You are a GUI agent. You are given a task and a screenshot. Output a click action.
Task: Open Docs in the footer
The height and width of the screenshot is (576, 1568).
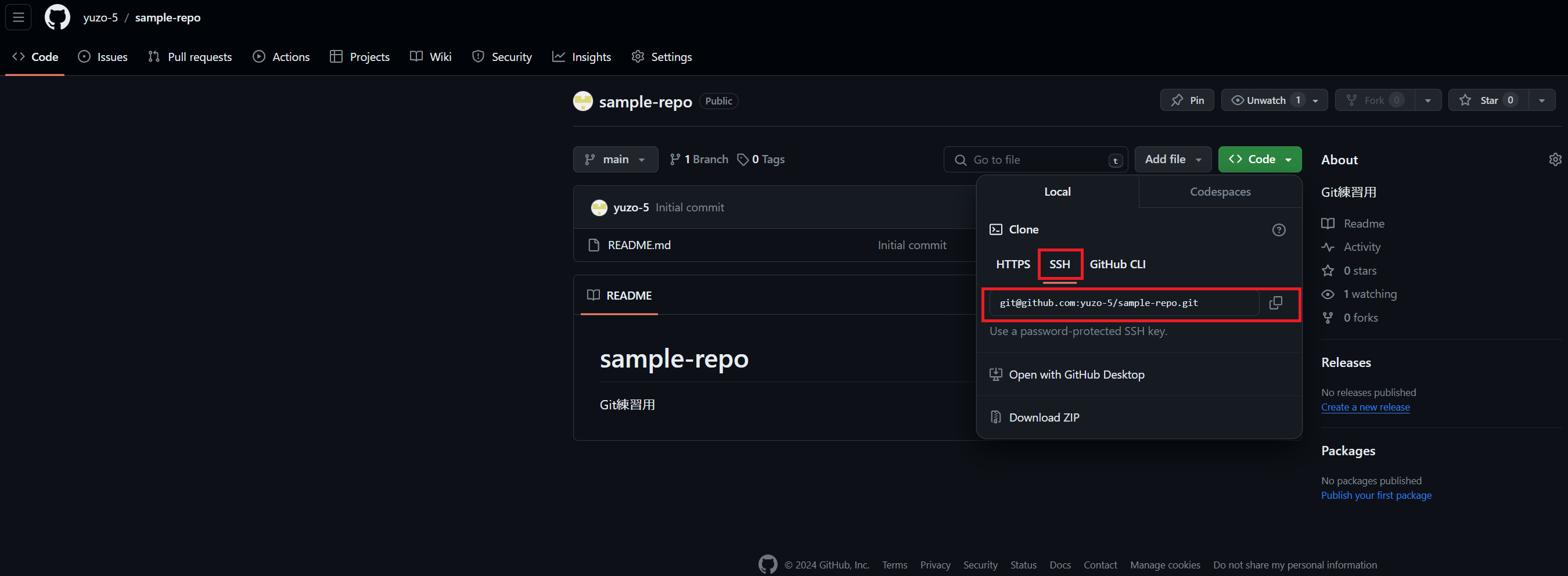coord(1060,565)
